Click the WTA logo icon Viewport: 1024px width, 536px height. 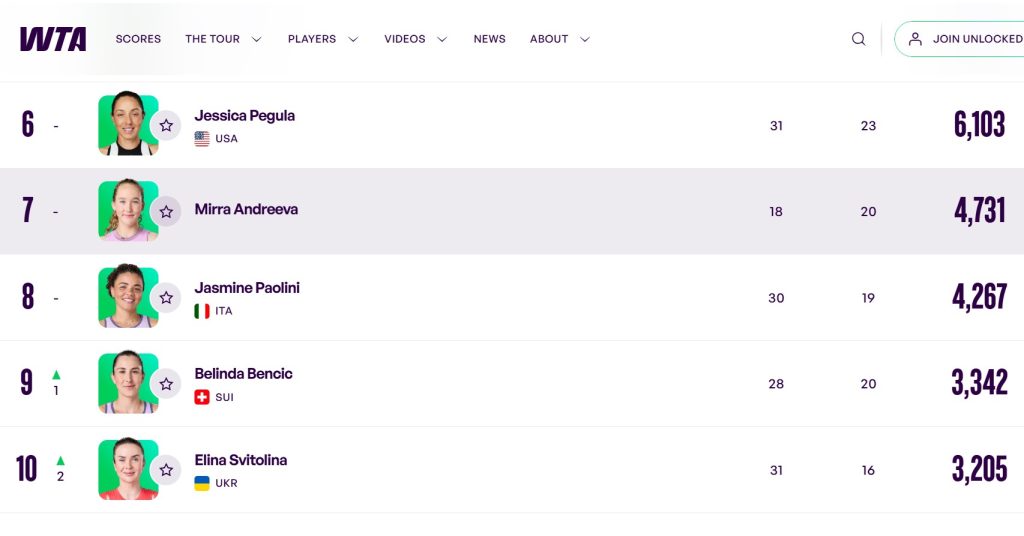pyautogui.click(x=53, y=39)
